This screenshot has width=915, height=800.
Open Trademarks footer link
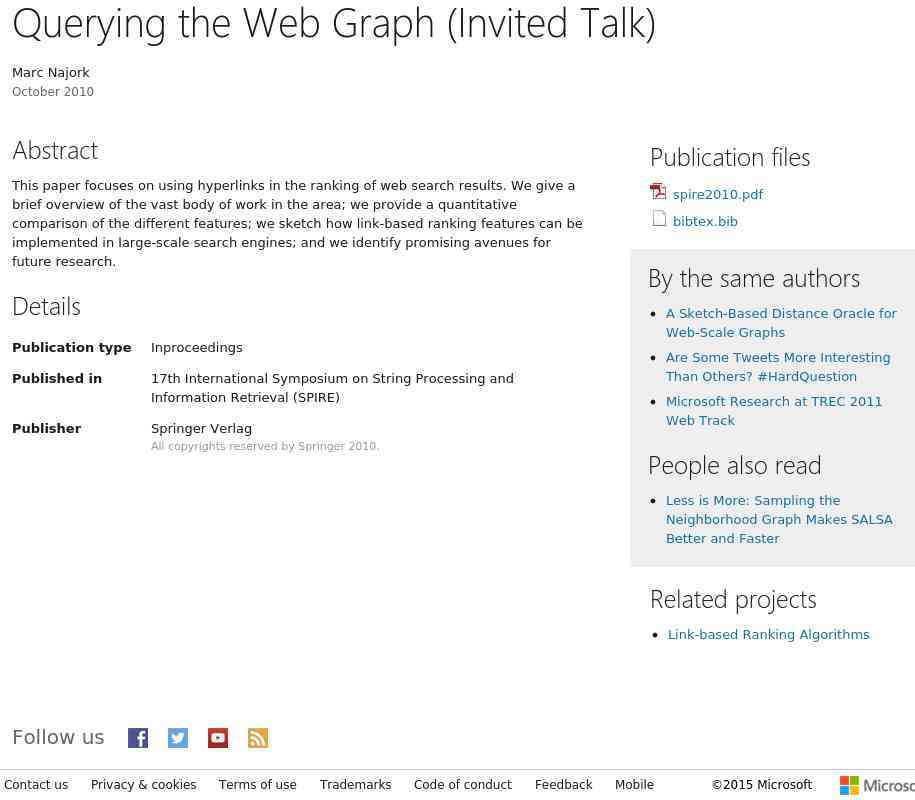355,785
